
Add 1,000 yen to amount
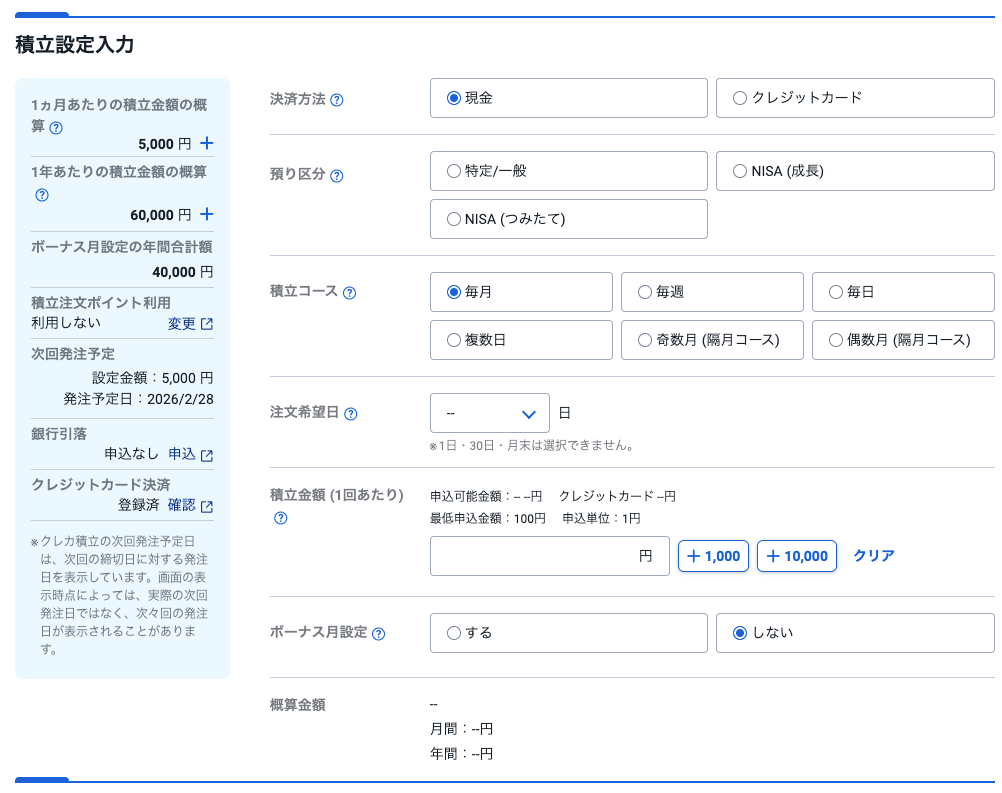point(713,556)
